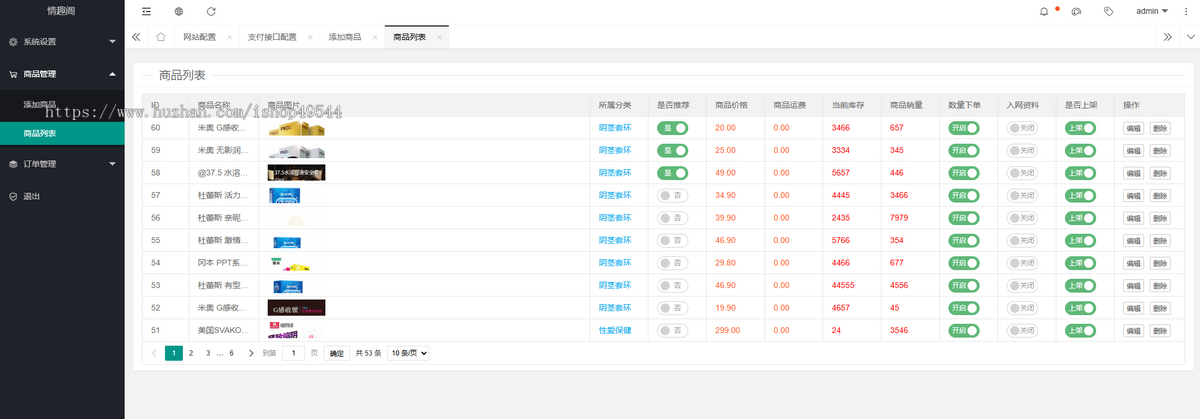Collapse the 商品管理 sidebar menu
This screenshot has height=419, width=1200.
(62, 74)
